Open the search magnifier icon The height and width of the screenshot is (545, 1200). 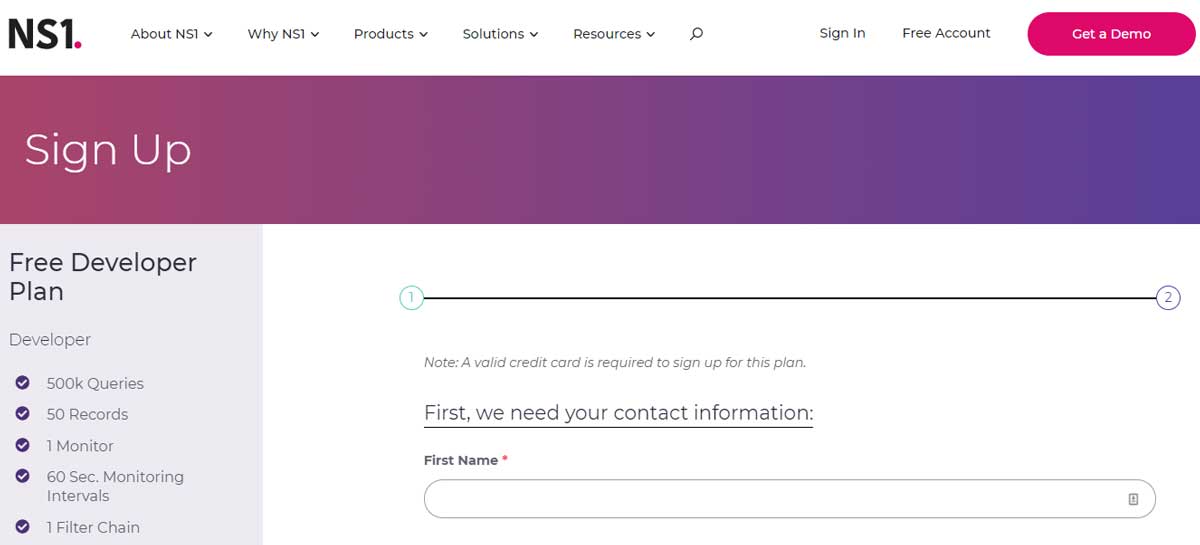697,34
